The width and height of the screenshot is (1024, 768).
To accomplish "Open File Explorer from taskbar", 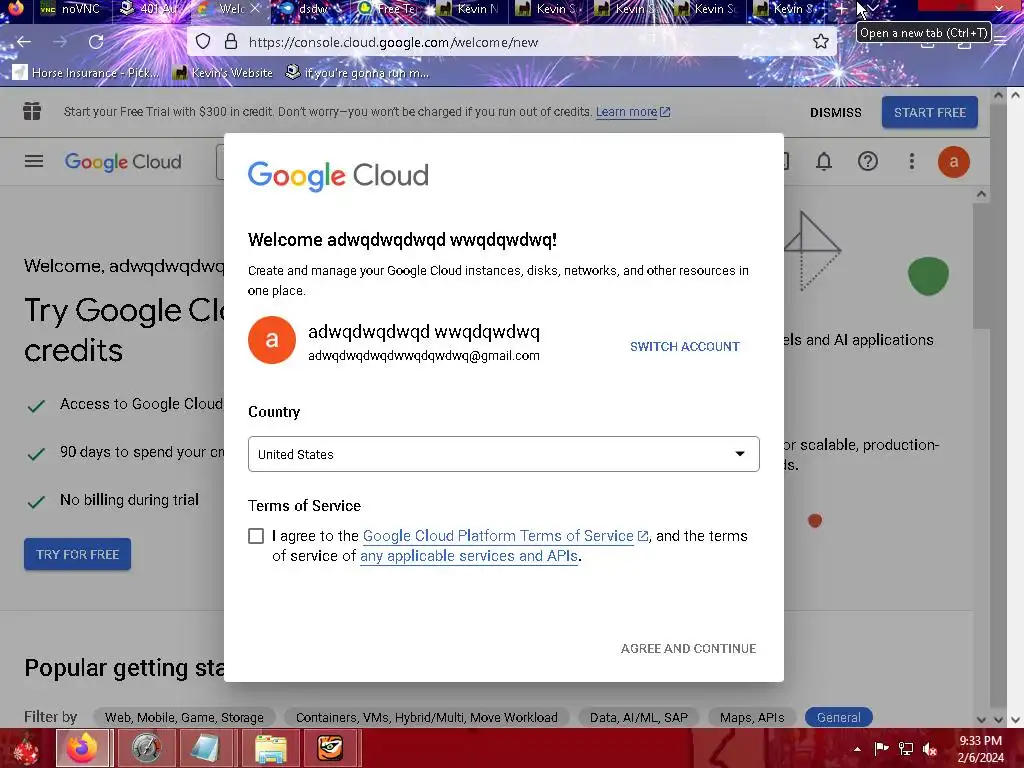I will click(x=270, y=748).
